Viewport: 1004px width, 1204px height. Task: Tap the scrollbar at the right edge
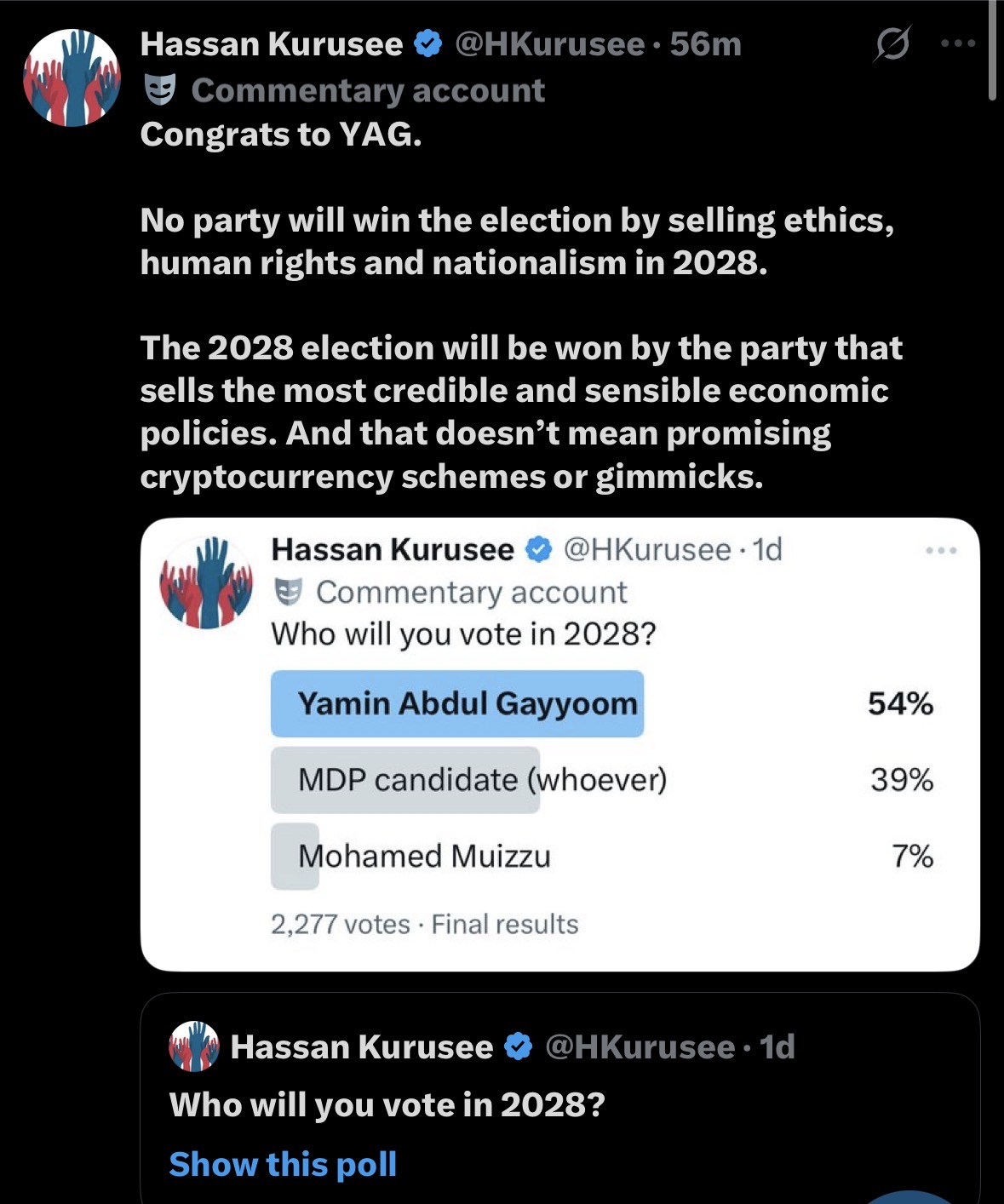(x=992, y=51)
